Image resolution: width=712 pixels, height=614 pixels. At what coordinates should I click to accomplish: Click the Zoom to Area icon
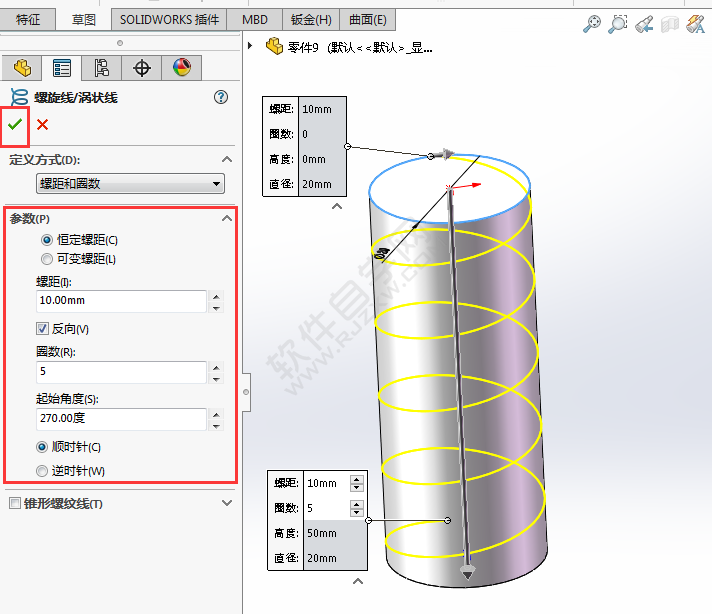click(x=618, y=24)
